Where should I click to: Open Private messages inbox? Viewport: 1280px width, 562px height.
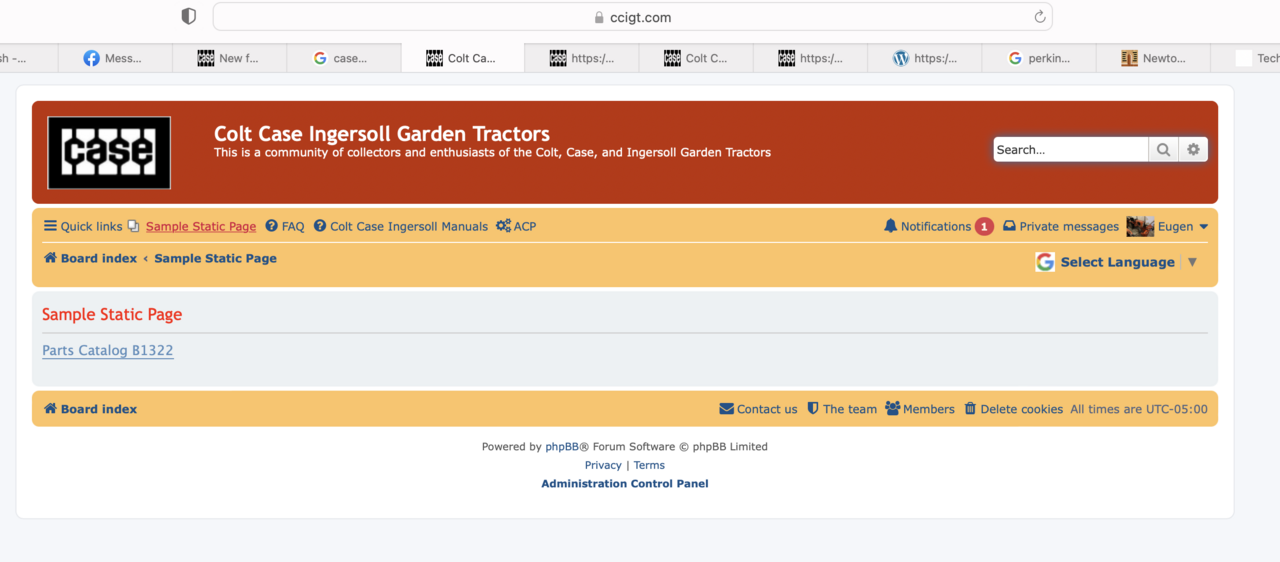[x=1060, y=227]
